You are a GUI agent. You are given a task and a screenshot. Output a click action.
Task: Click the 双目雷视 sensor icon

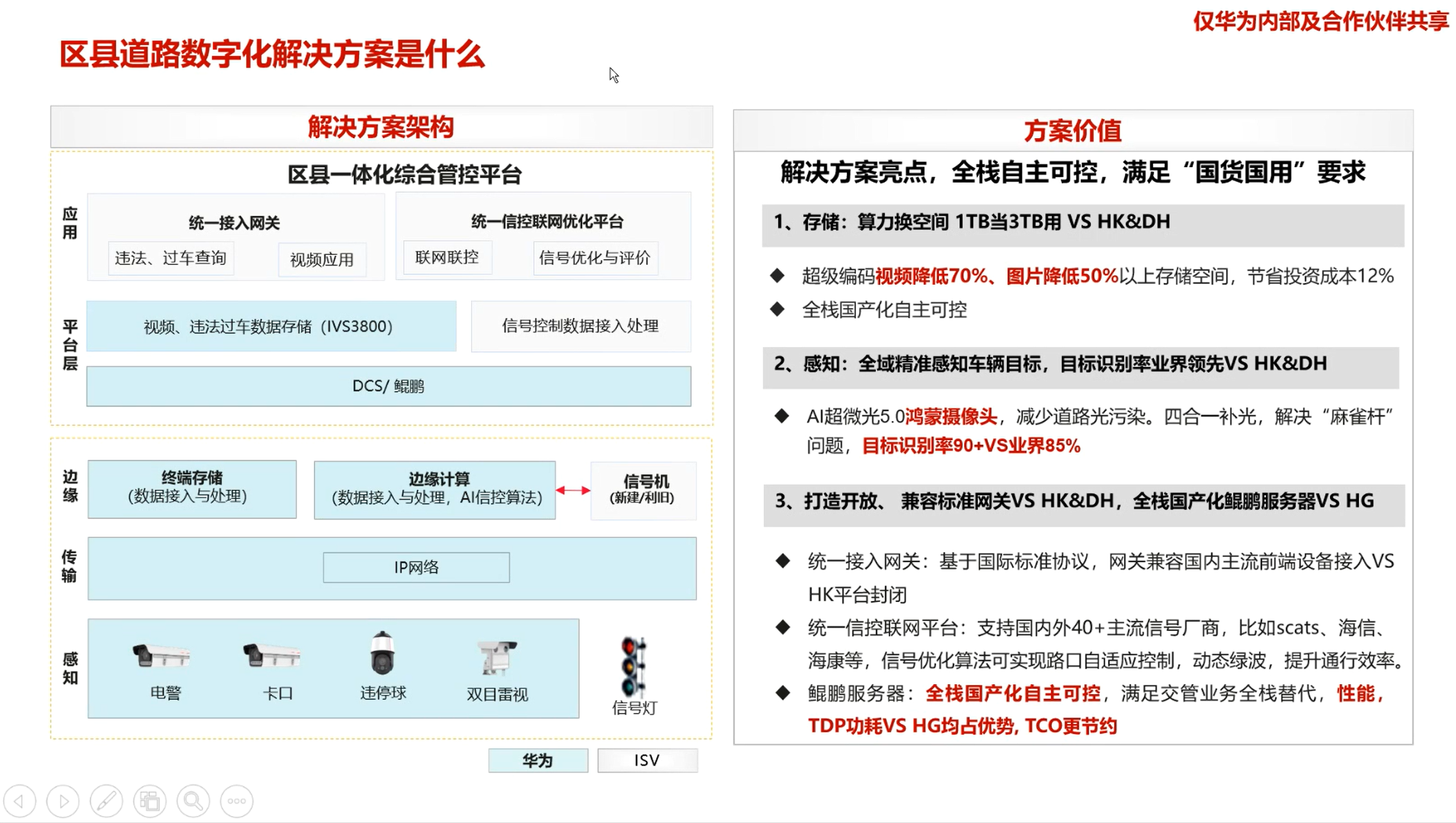click(497, 657)
